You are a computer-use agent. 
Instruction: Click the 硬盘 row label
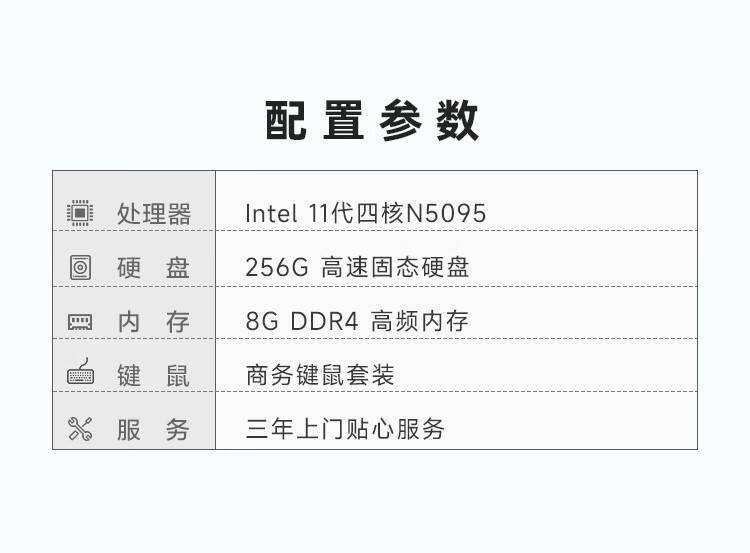point(153,268)
